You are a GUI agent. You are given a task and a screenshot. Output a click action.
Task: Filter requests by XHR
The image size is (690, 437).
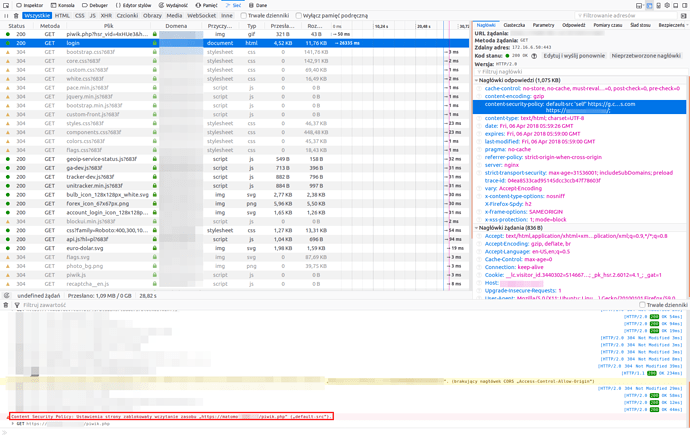106,15
